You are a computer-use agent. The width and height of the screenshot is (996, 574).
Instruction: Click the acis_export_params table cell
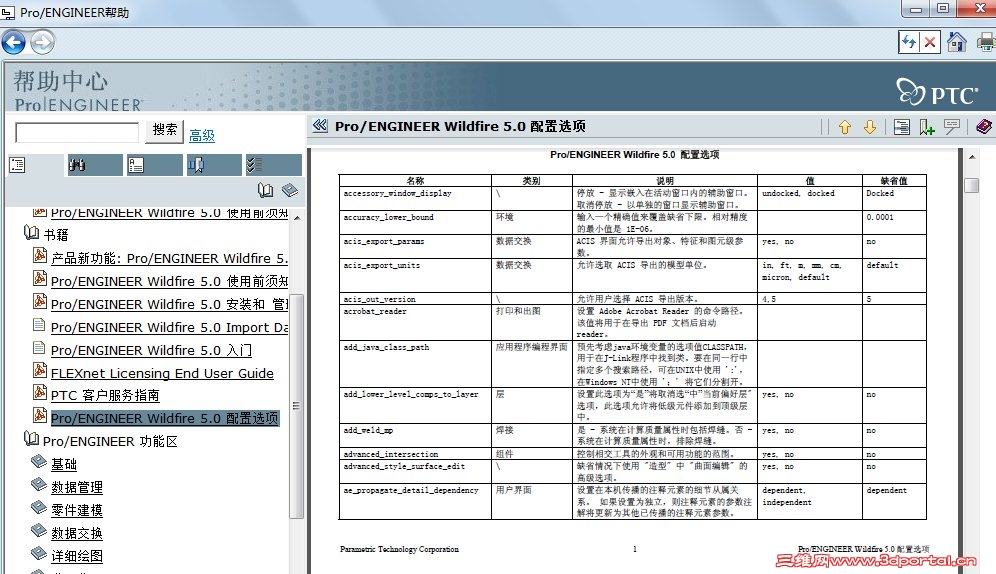[x=415, y=246]
